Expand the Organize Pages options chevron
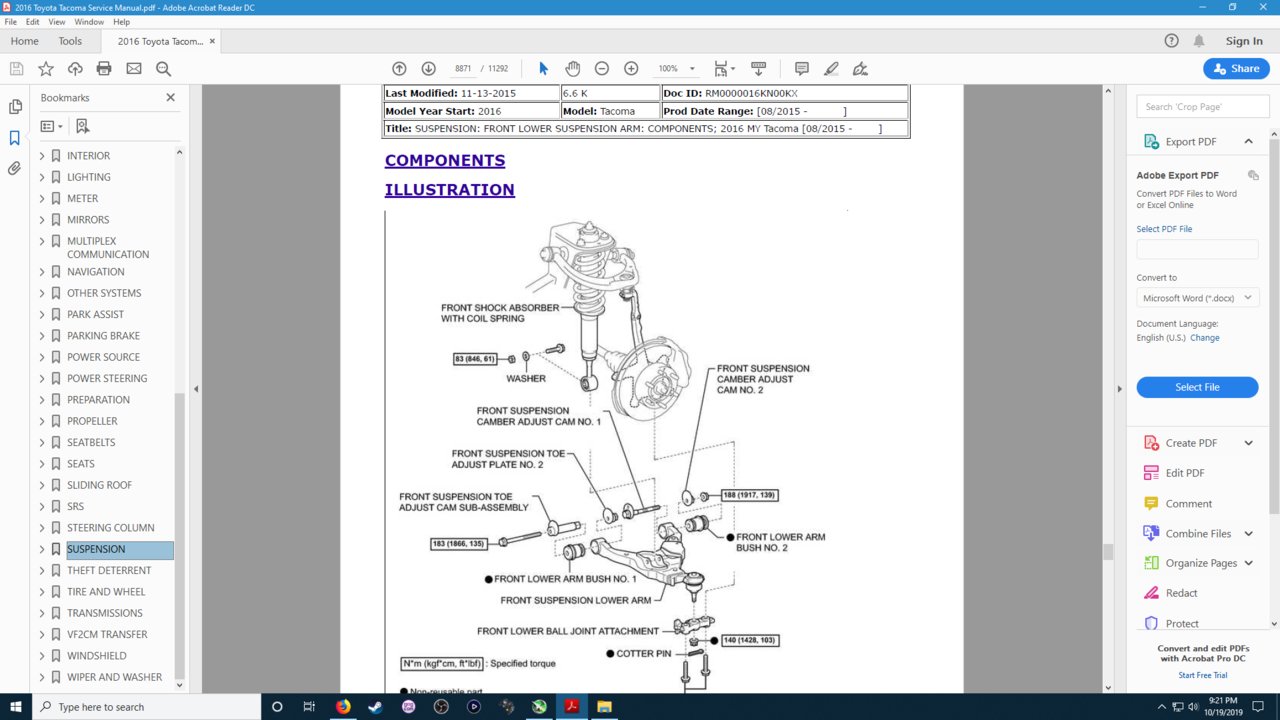Screen dimensions: 1280x720 coord(1248,563)
